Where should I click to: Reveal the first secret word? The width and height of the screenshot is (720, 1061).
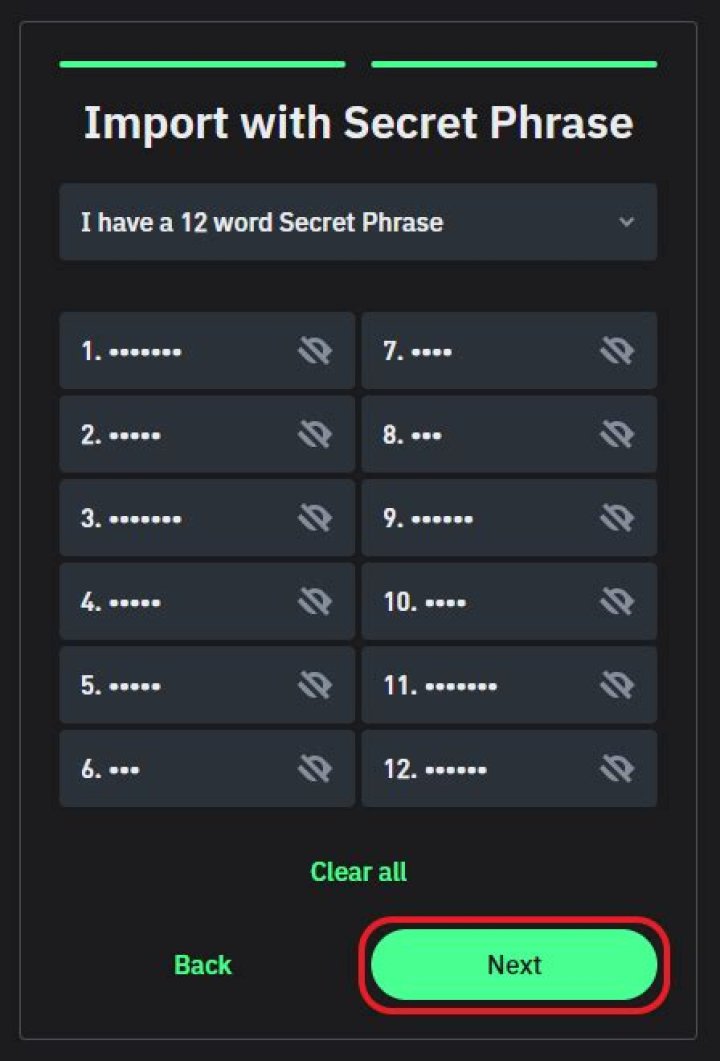click(x=316, y=351)
